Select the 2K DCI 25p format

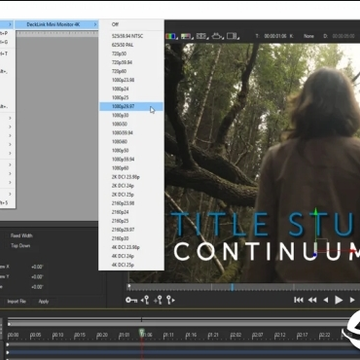[131, 194]
